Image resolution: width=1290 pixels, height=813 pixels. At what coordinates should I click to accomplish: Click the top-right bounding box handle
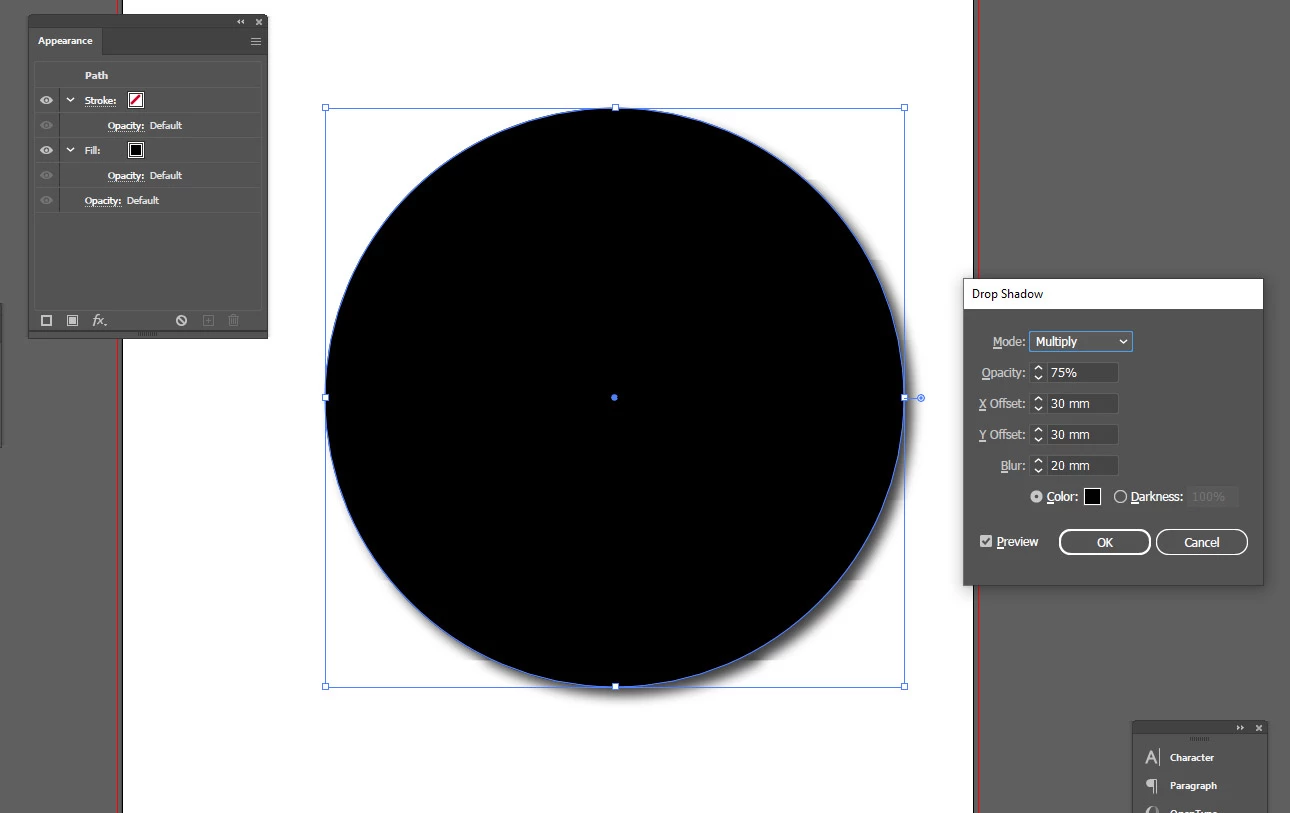click(x=904, y=107)
